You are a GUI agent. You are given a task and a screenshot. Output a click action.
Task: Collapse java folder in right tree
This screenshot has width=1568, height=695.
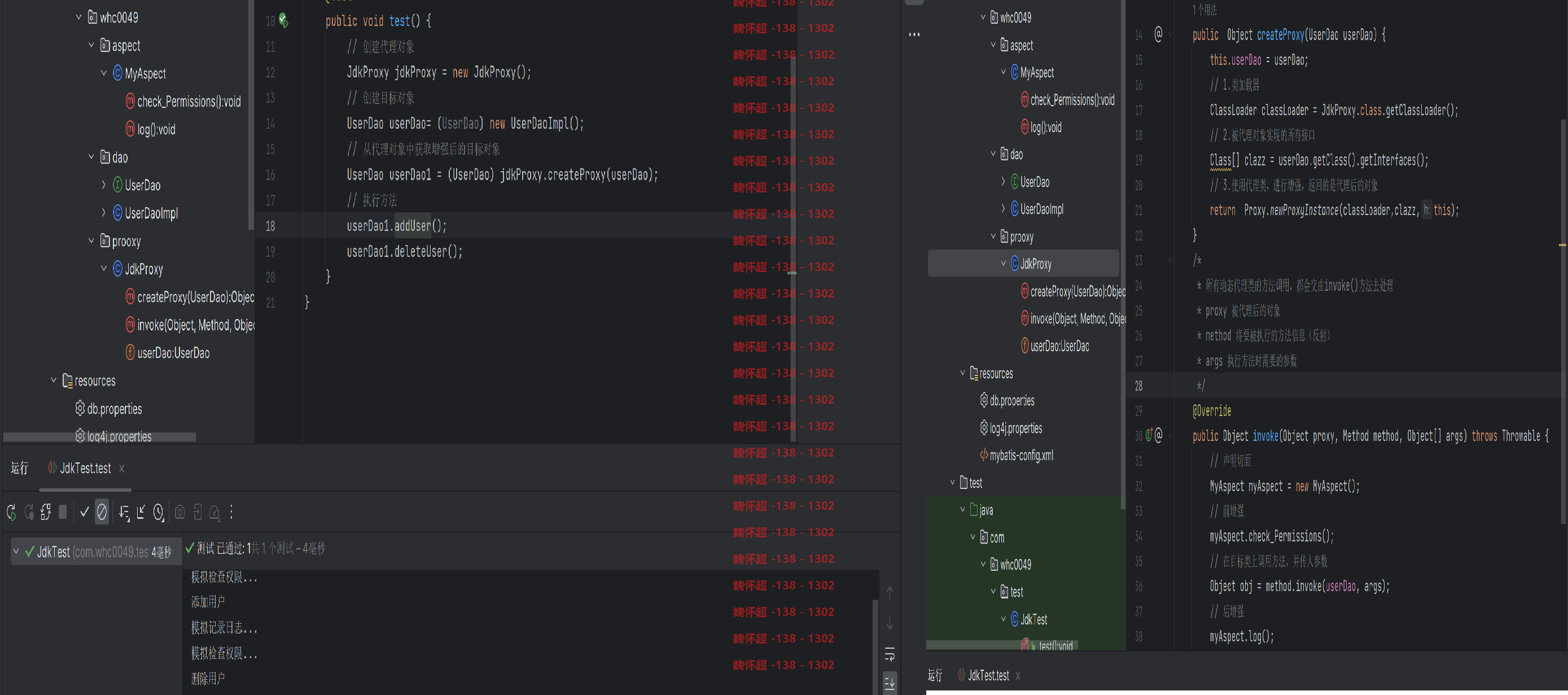(x=963, y=510)
